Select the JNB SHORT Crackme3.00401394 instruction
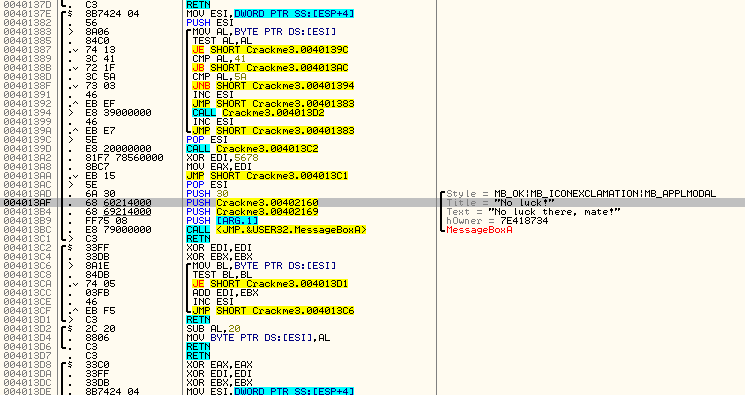The height and width of the screenshot is (395, 745). [x=273, y=86]
